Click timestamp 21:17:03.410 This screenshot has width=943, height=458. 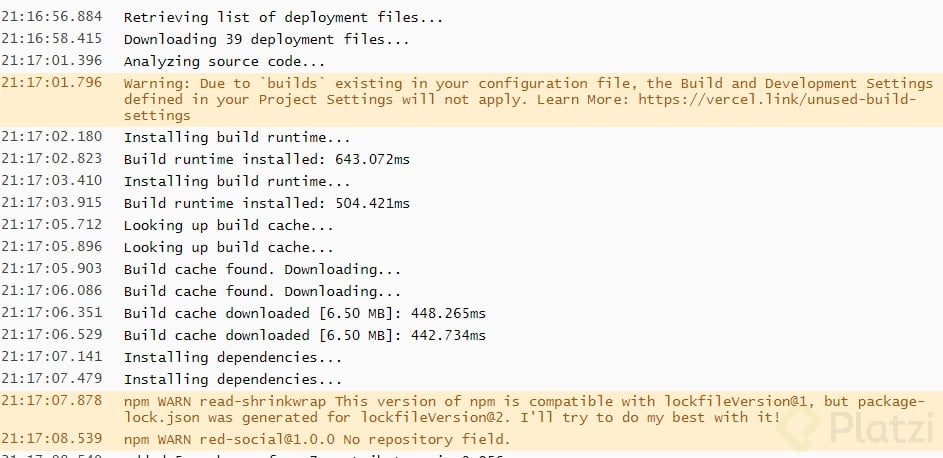pos(51,181)
